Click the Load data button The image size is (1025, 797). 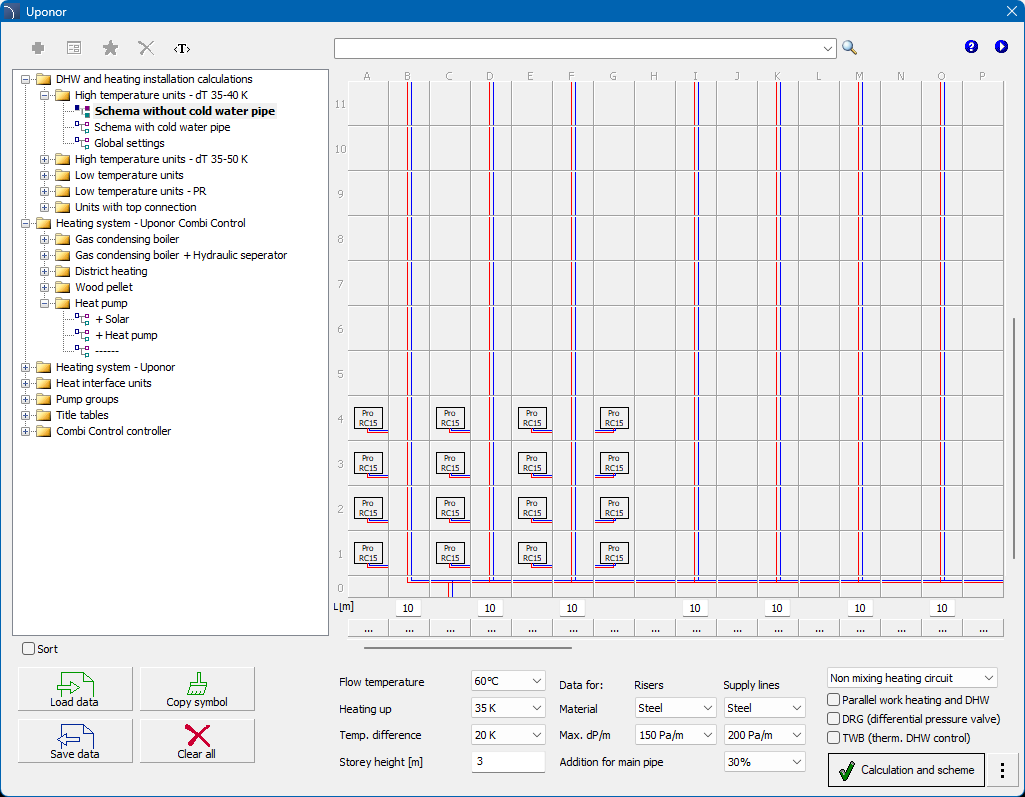point(75,688)
